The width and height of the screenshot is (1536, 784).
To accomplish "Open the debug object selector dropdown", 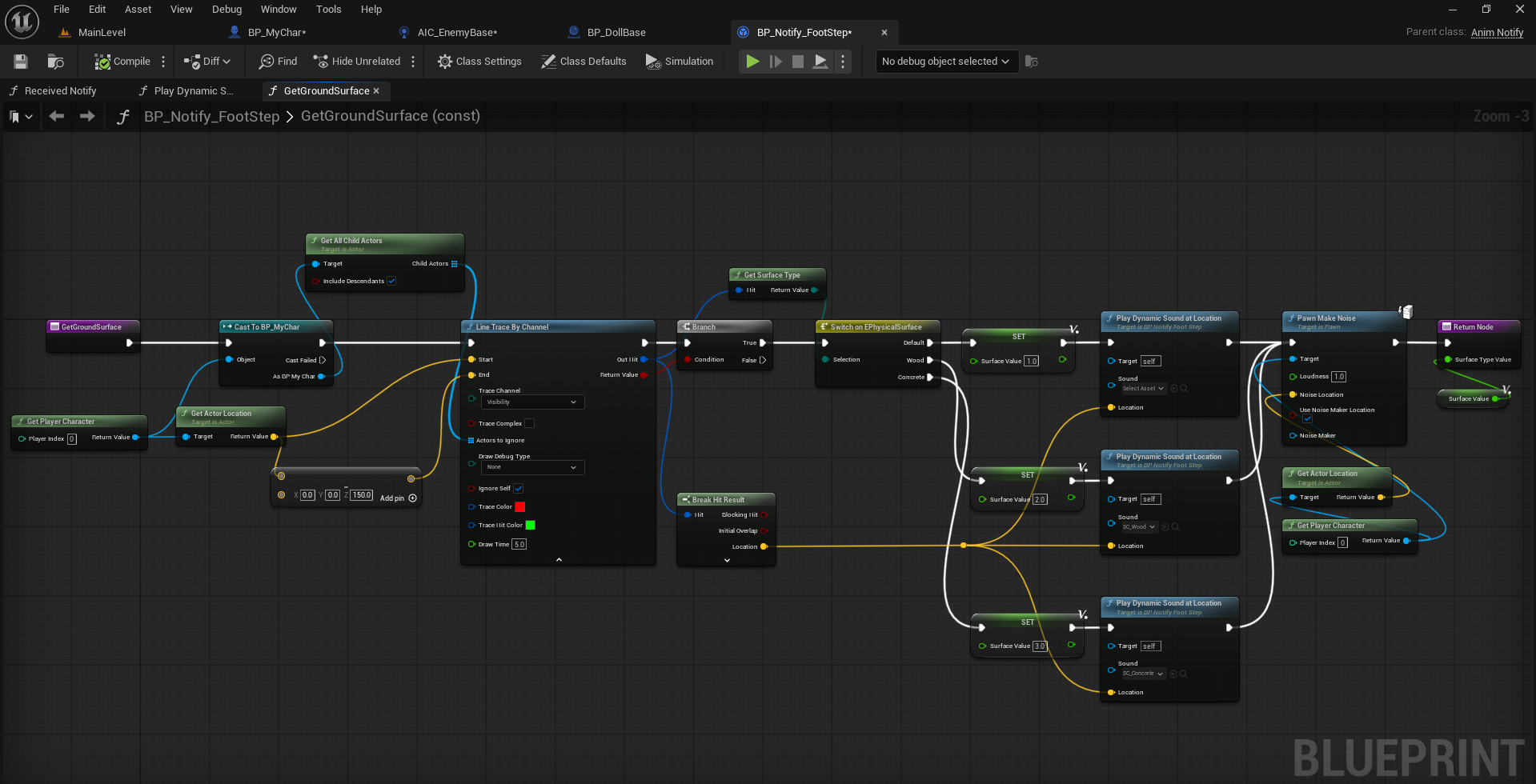I will point(947,62).
